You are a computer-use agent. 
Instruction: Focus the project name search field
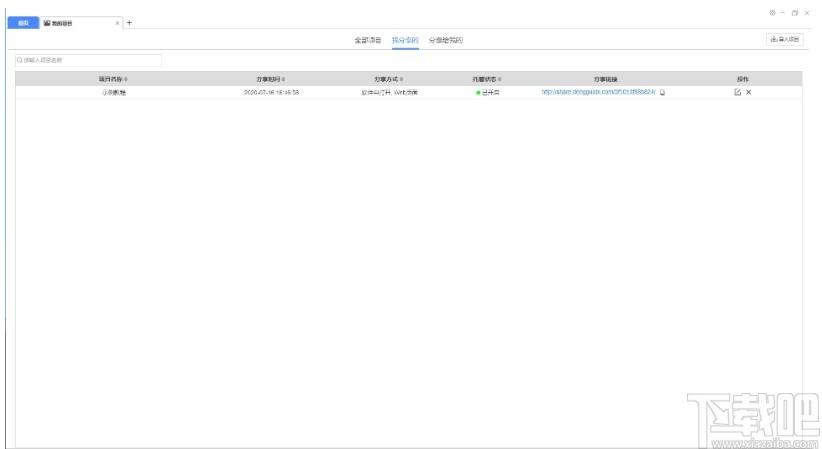pos(88,60)
